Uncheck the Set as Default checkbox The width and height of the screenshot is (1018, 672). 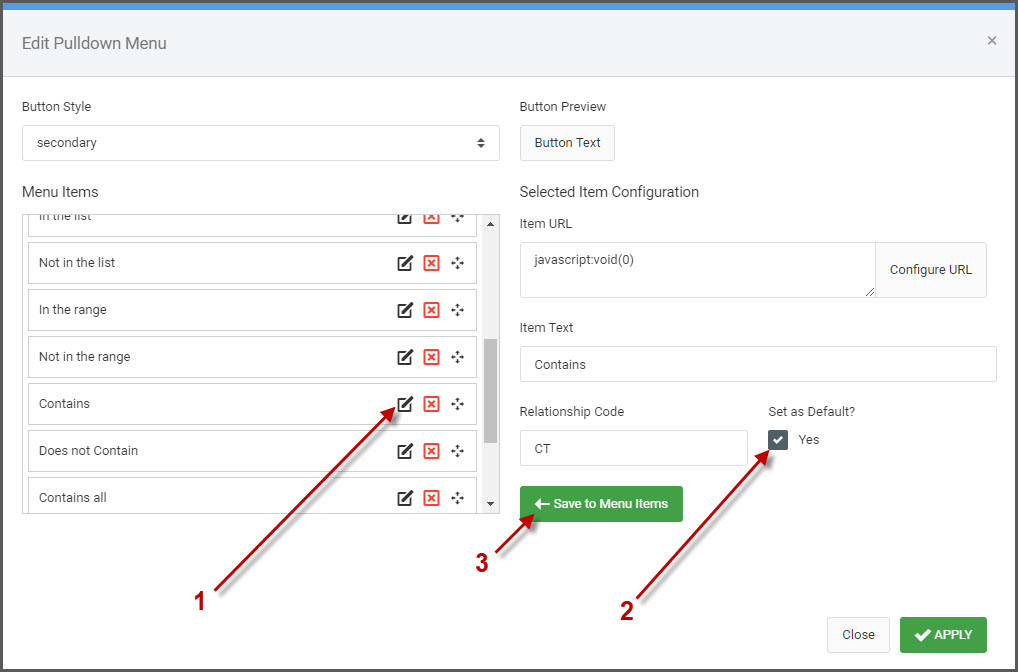tap(778, 440)
